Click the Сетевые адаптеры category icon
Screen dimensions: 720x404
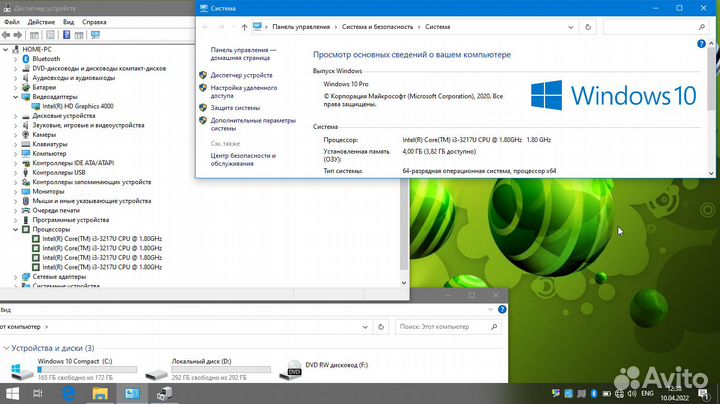(x=26, y=277)
